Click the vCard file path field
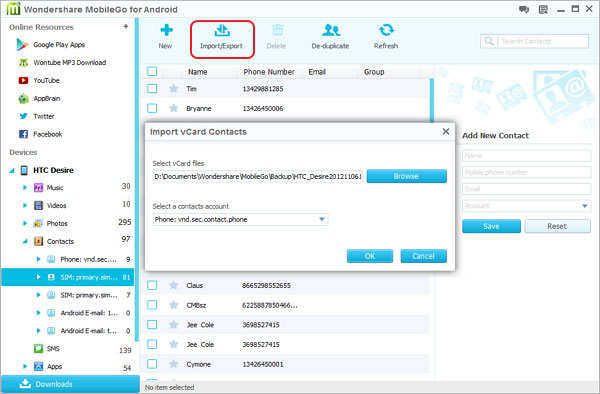The width and height of the screenshot is (600, 394). pyautogui.click(x=258, y=176)
